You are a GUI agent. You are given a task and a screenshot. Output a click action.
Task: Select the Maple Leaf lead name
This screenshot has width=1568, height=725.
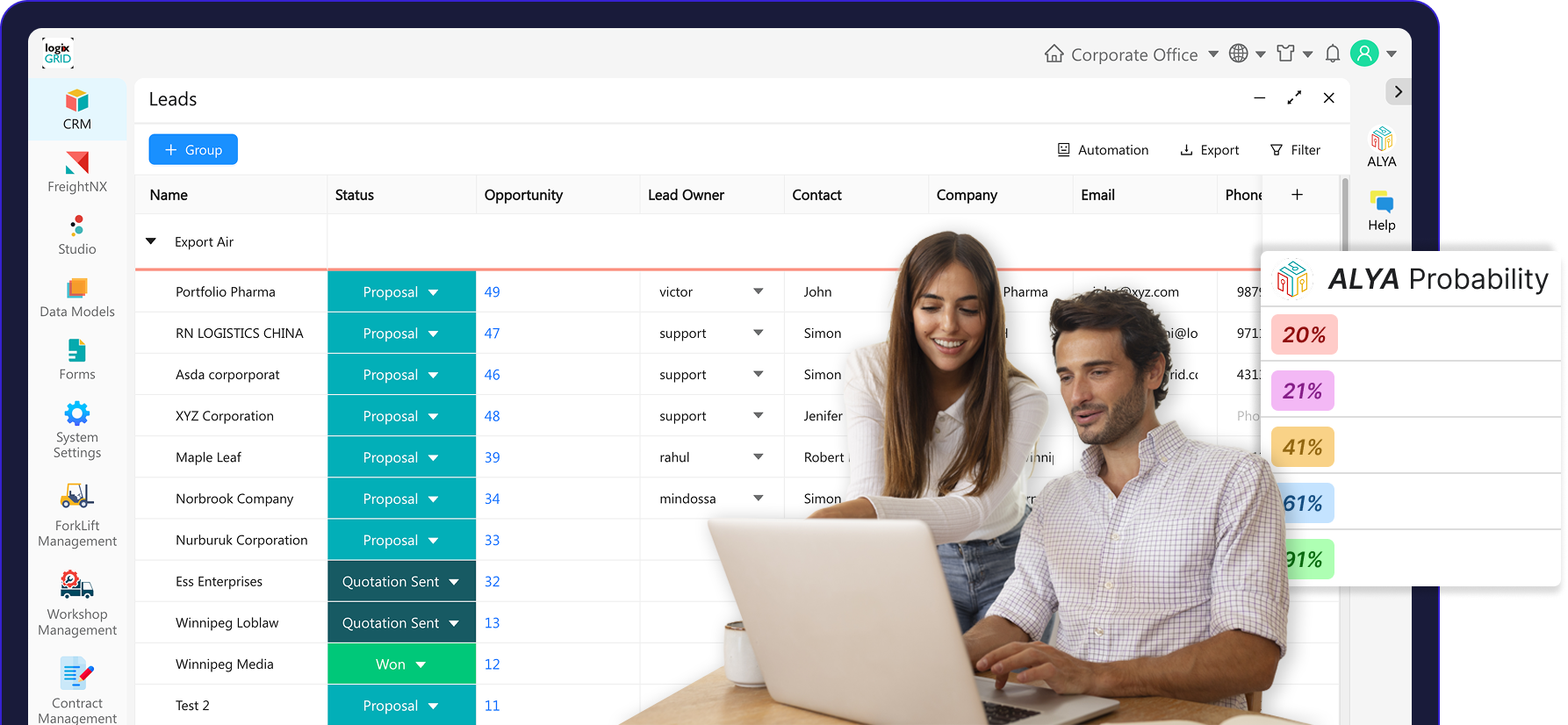point(208,457)
